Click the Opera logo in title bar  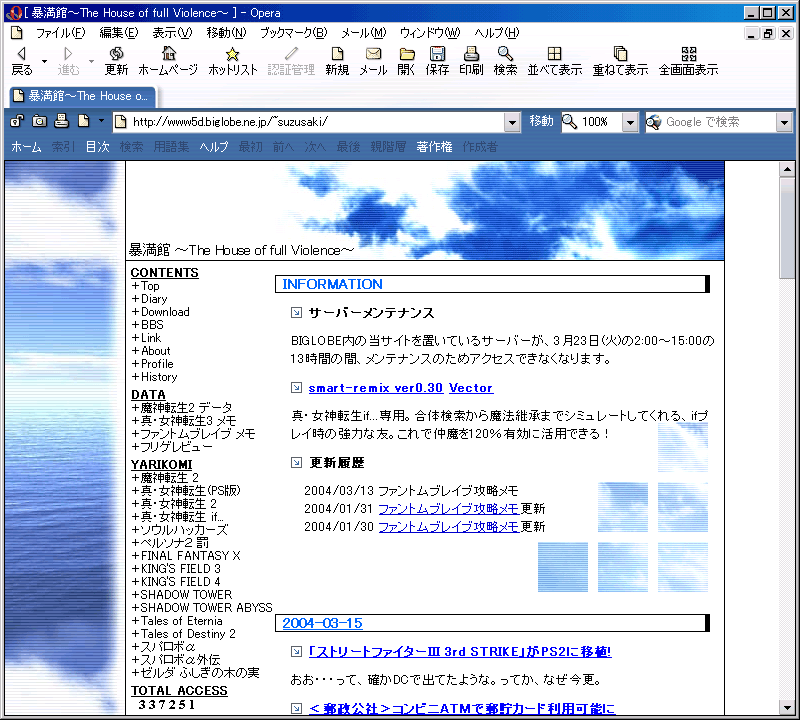pos(14,13)
